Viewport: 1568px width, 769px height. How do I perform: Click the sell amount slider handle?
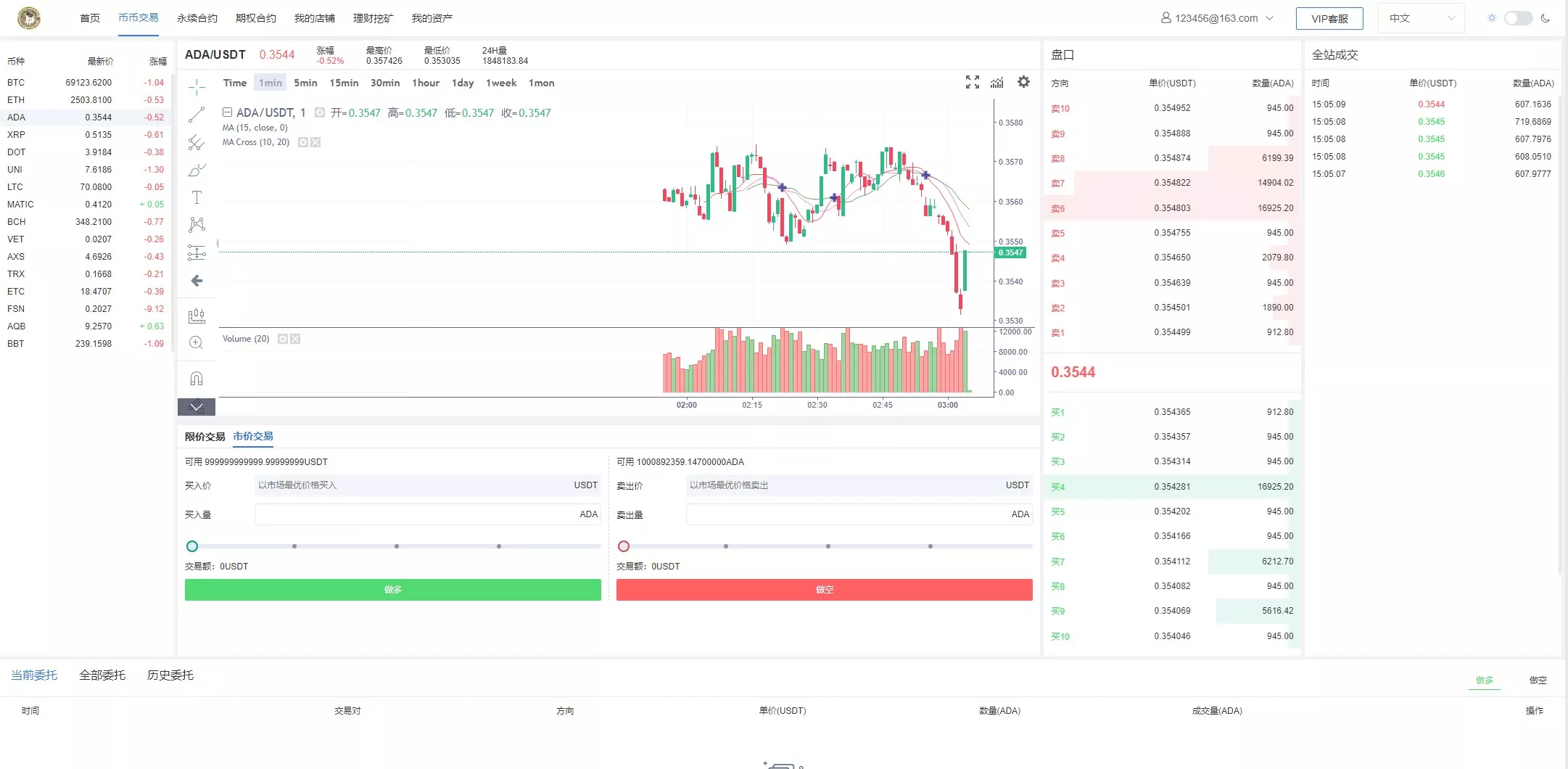tap(624, 546)
